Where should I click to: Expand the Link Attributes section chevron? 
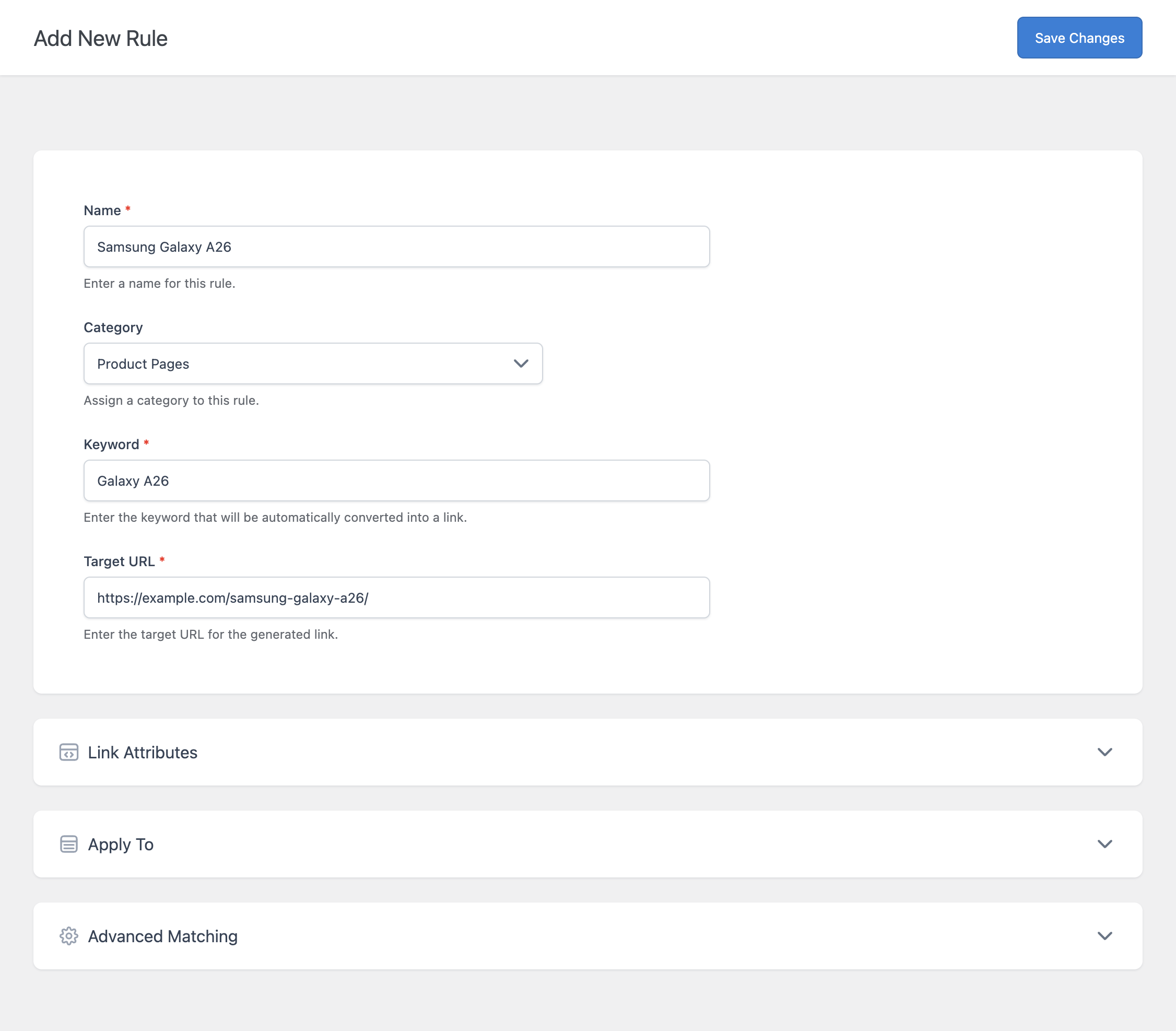(1104, 752)
